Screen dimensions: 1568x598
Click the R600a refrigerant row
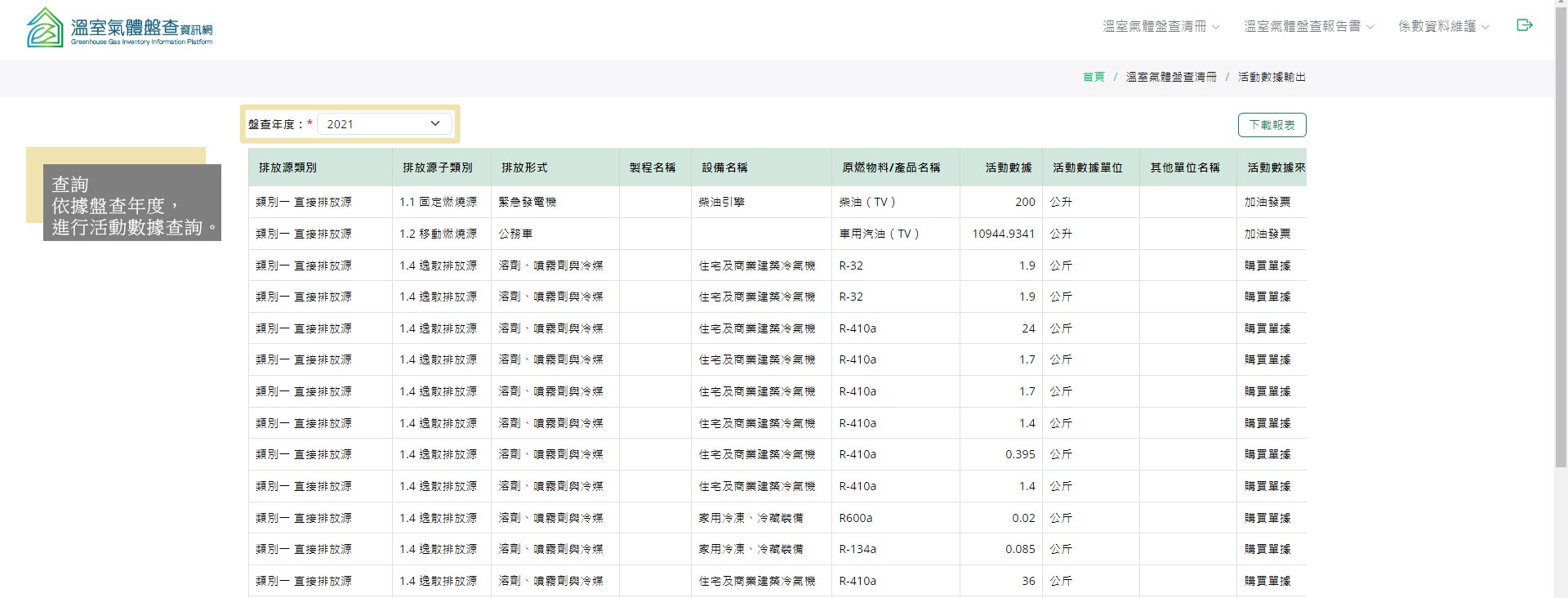(x=856, y=518)
